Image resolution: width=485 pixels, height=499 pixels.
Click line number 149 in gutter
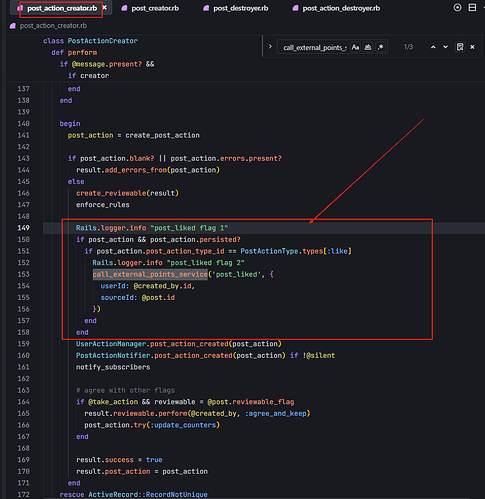pos(23,228)
